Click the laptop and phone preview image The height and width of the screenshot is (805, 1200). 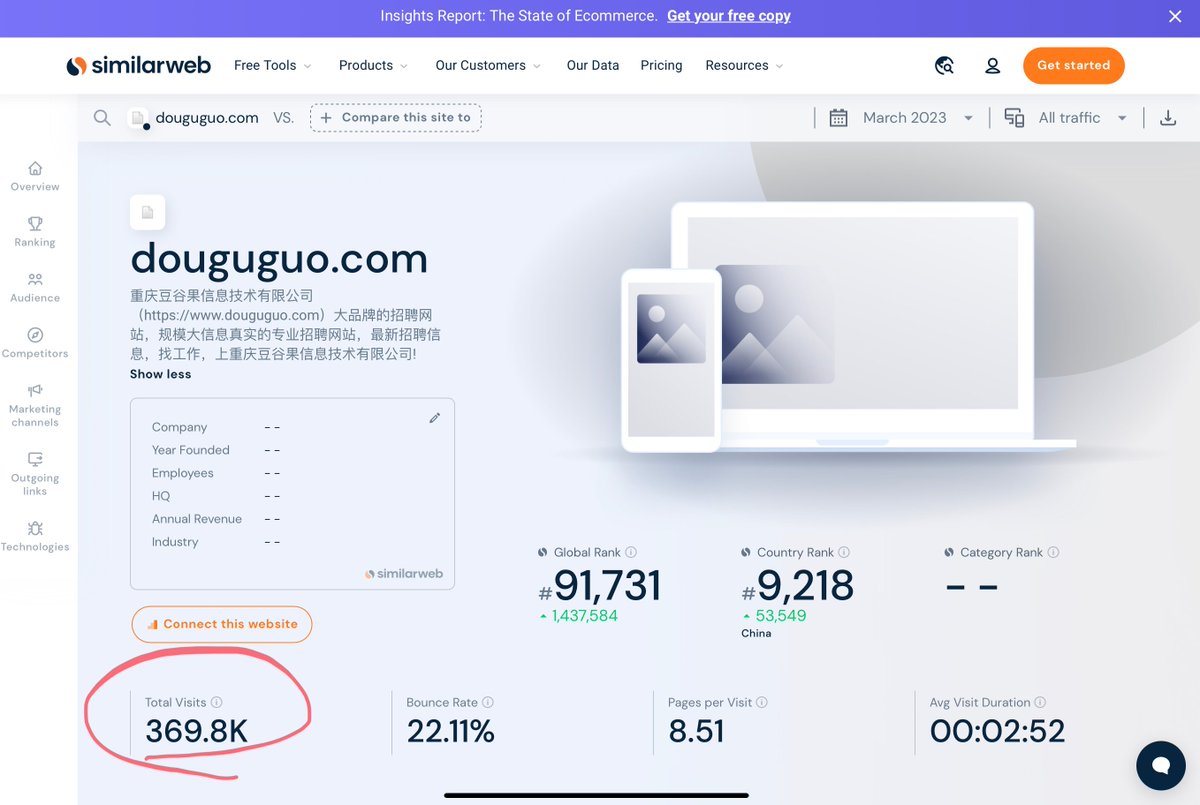coord(847,330)
